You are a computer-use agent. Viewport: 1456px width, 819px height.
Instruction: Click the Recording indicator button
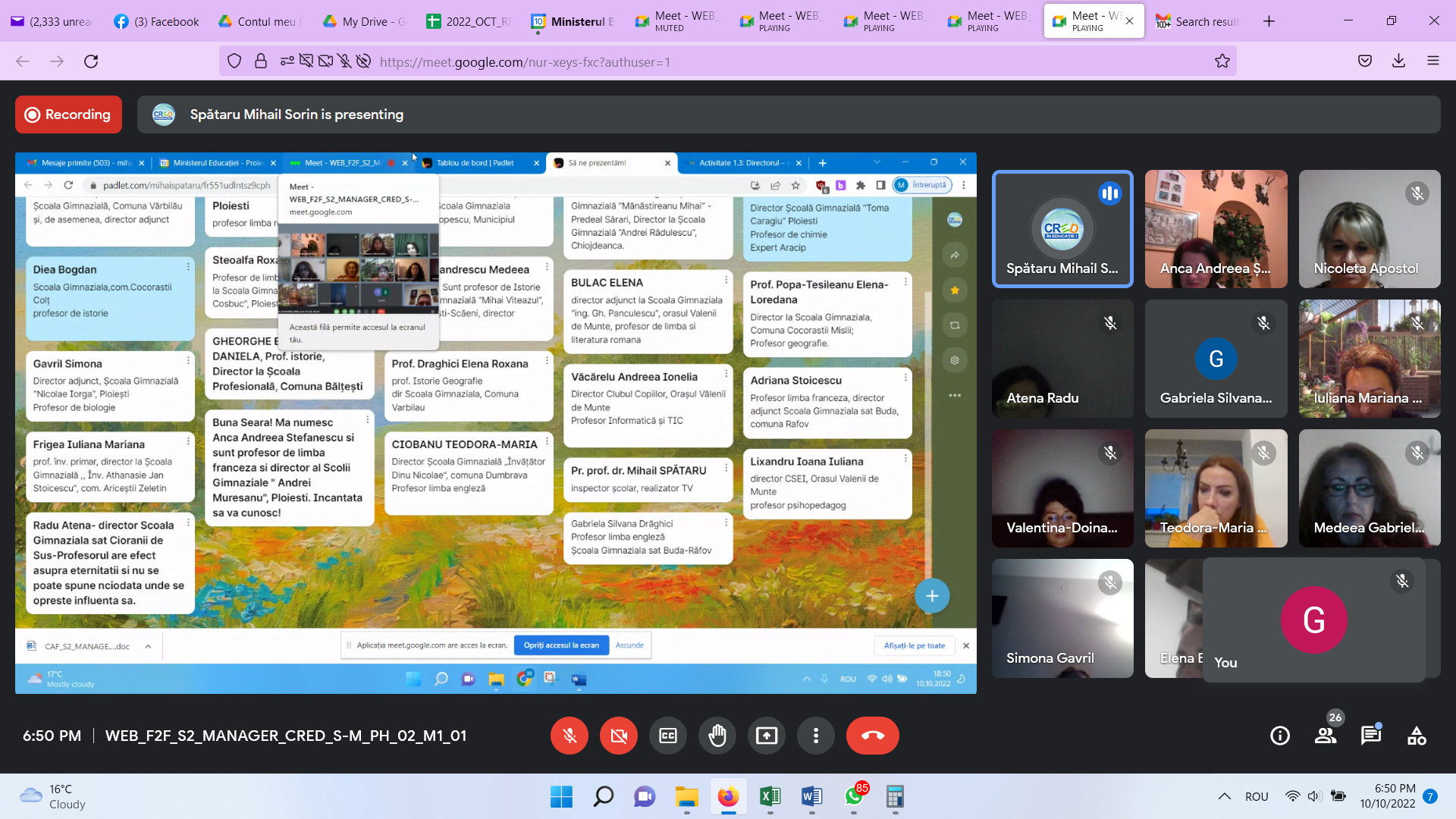pos(68,115)
